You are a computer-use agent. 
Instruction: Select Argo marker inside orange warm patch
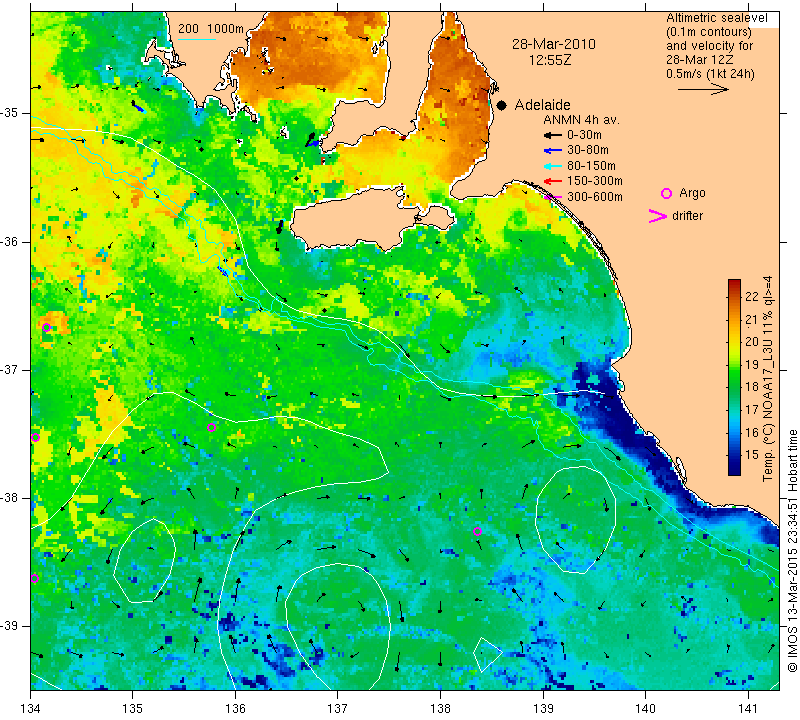pyautogui.click(x=46, y=328)
